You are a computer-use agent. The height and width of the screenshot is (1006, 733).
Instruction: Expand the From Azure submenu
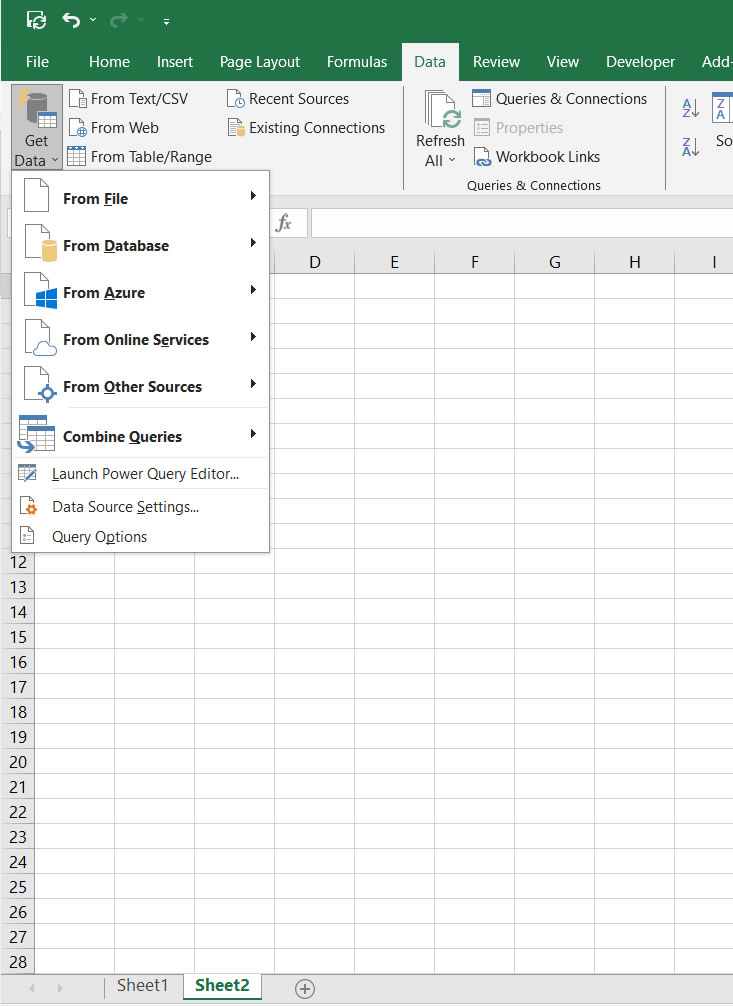click(x=140, y=291)
